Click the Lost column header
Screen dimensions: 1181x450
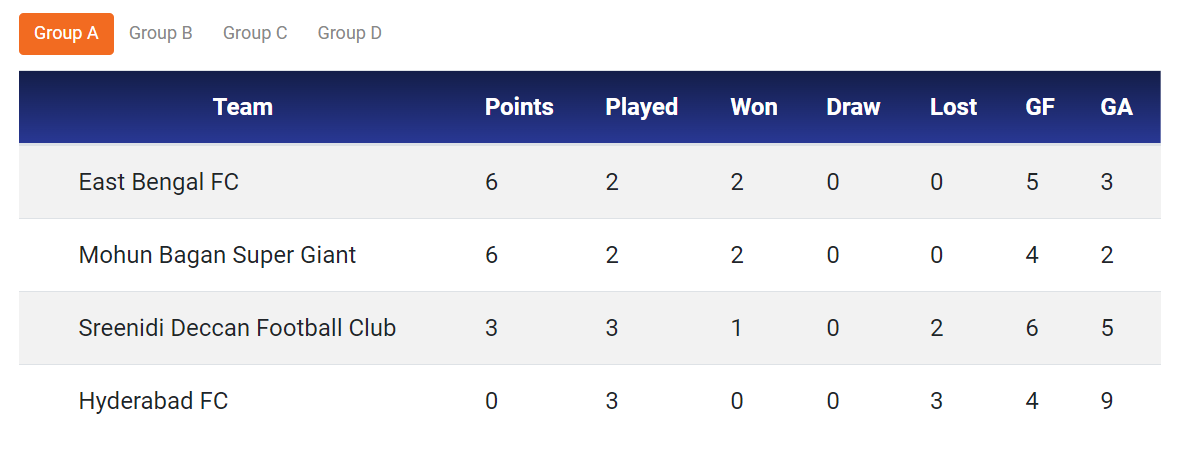coord(953,107)
